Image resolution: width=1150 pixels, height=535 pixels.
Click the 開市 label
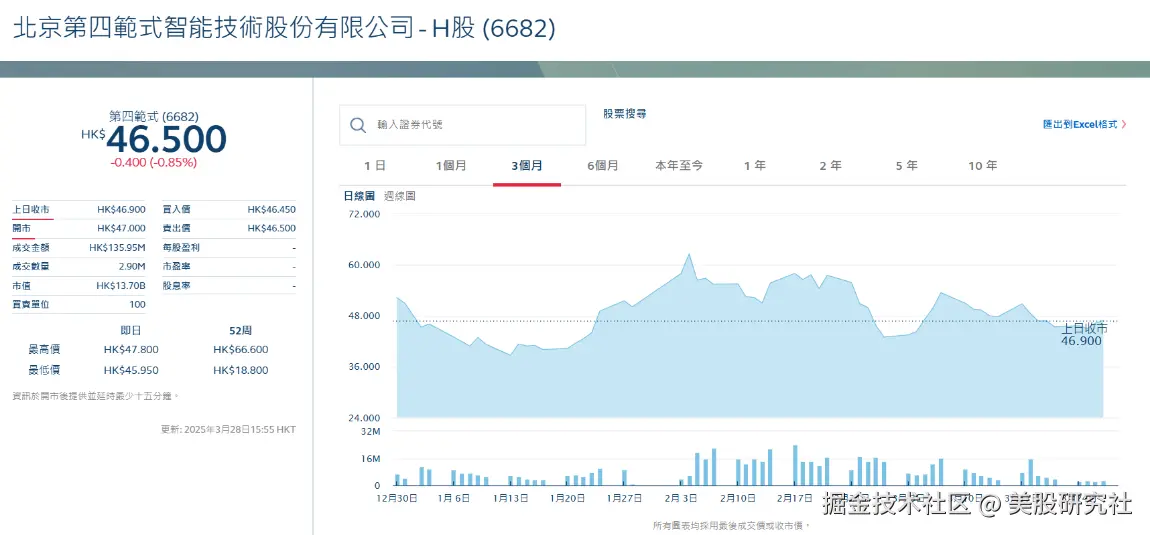22,228
